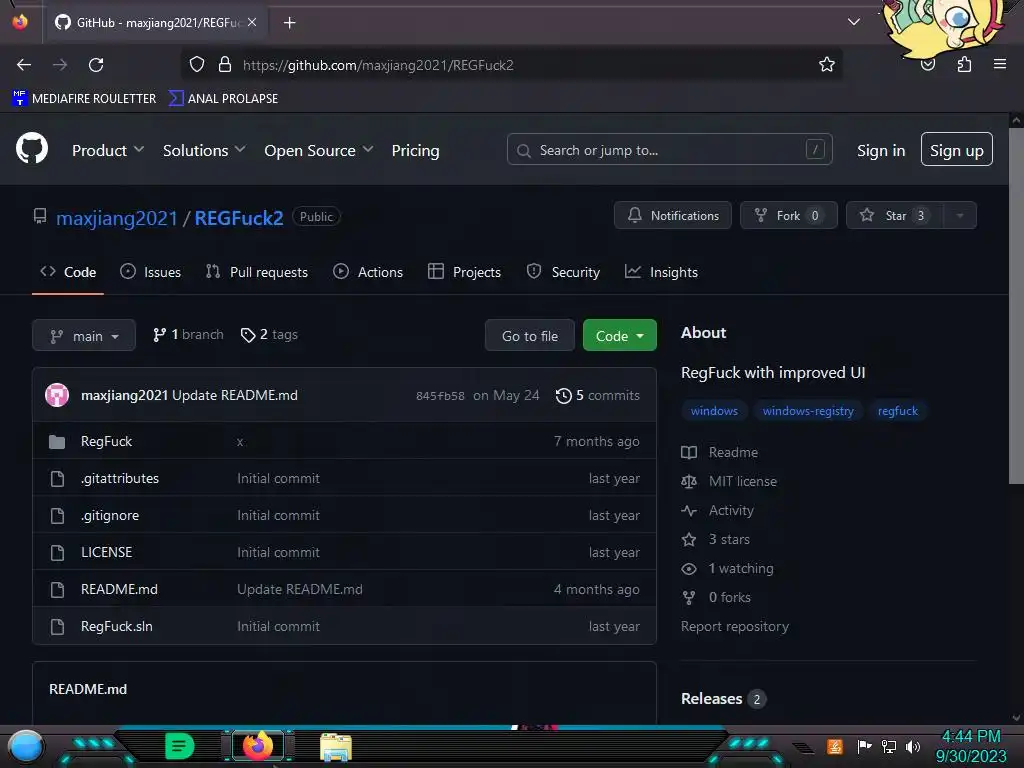Go back with the browser back arrow
The image size is (1024, 768).
[24, 65]
